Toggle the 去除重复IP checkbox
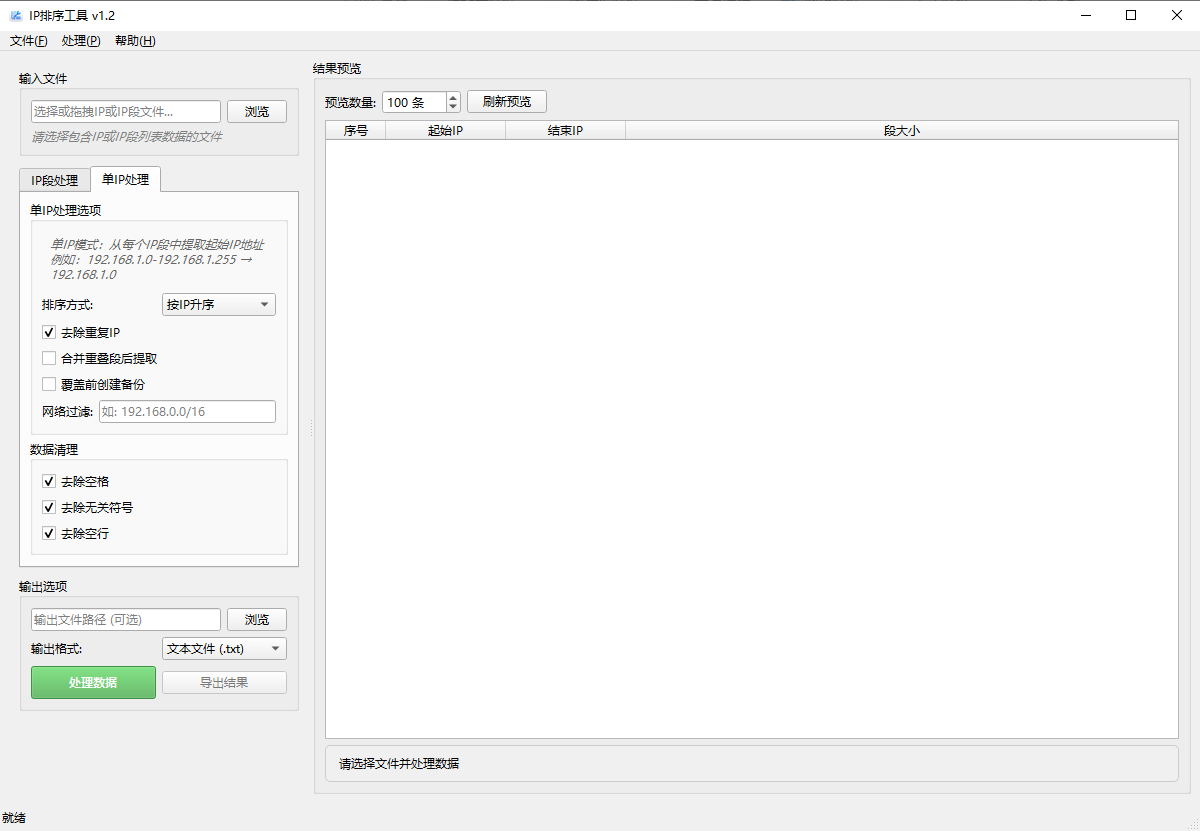 pos(49,332)
